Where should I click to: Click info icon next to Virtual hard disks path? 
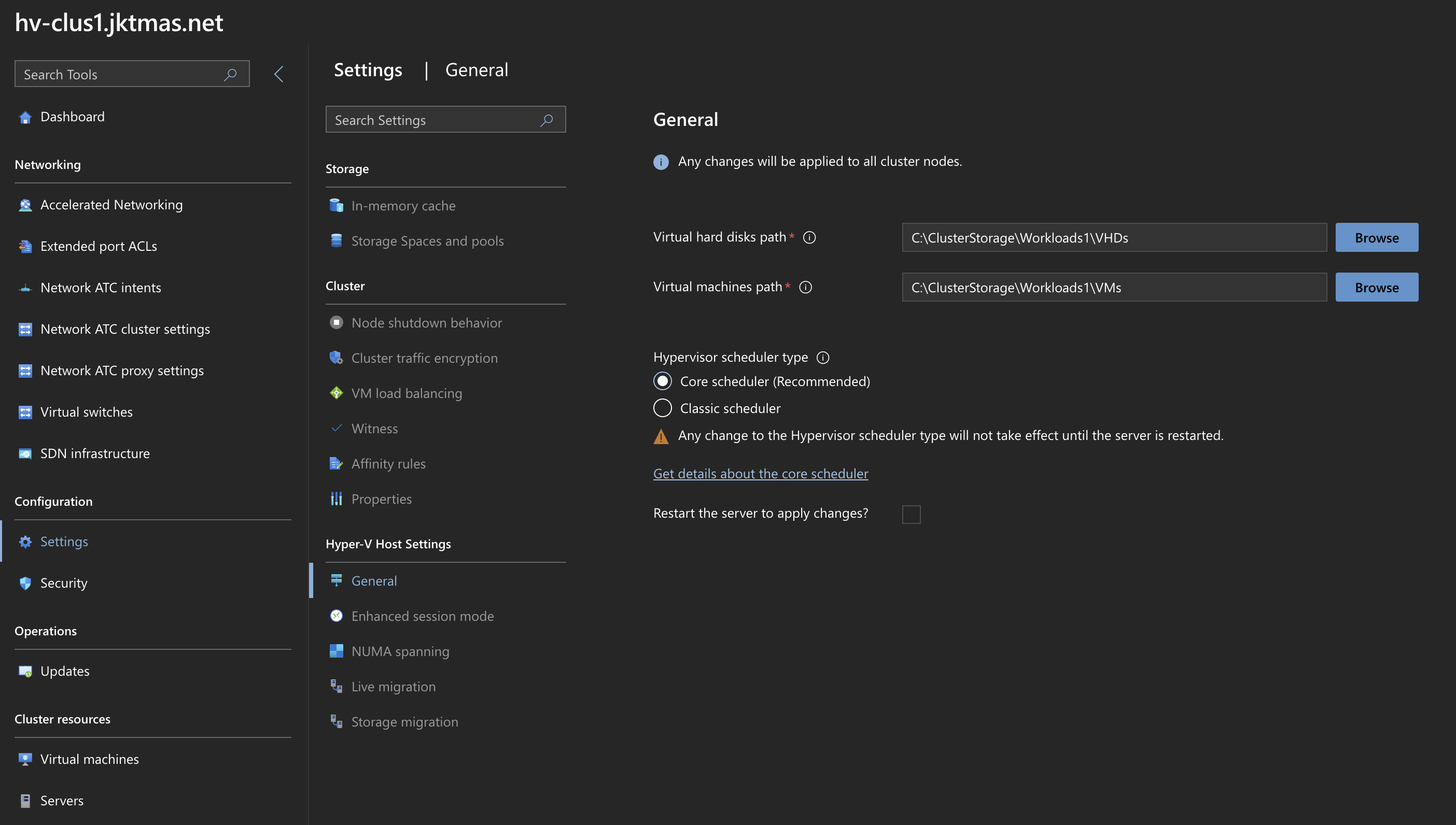point(809,237)
